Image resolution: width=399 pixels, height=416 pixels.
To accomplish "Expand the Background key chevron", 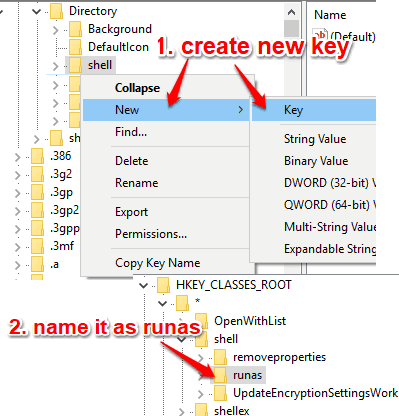I will [56, 30].
